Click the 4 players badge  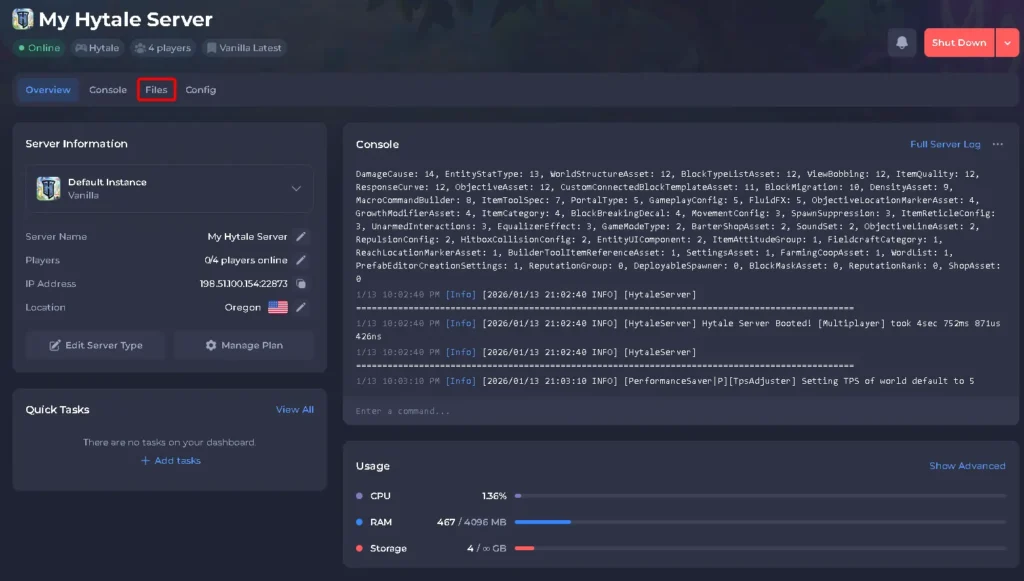163,48
